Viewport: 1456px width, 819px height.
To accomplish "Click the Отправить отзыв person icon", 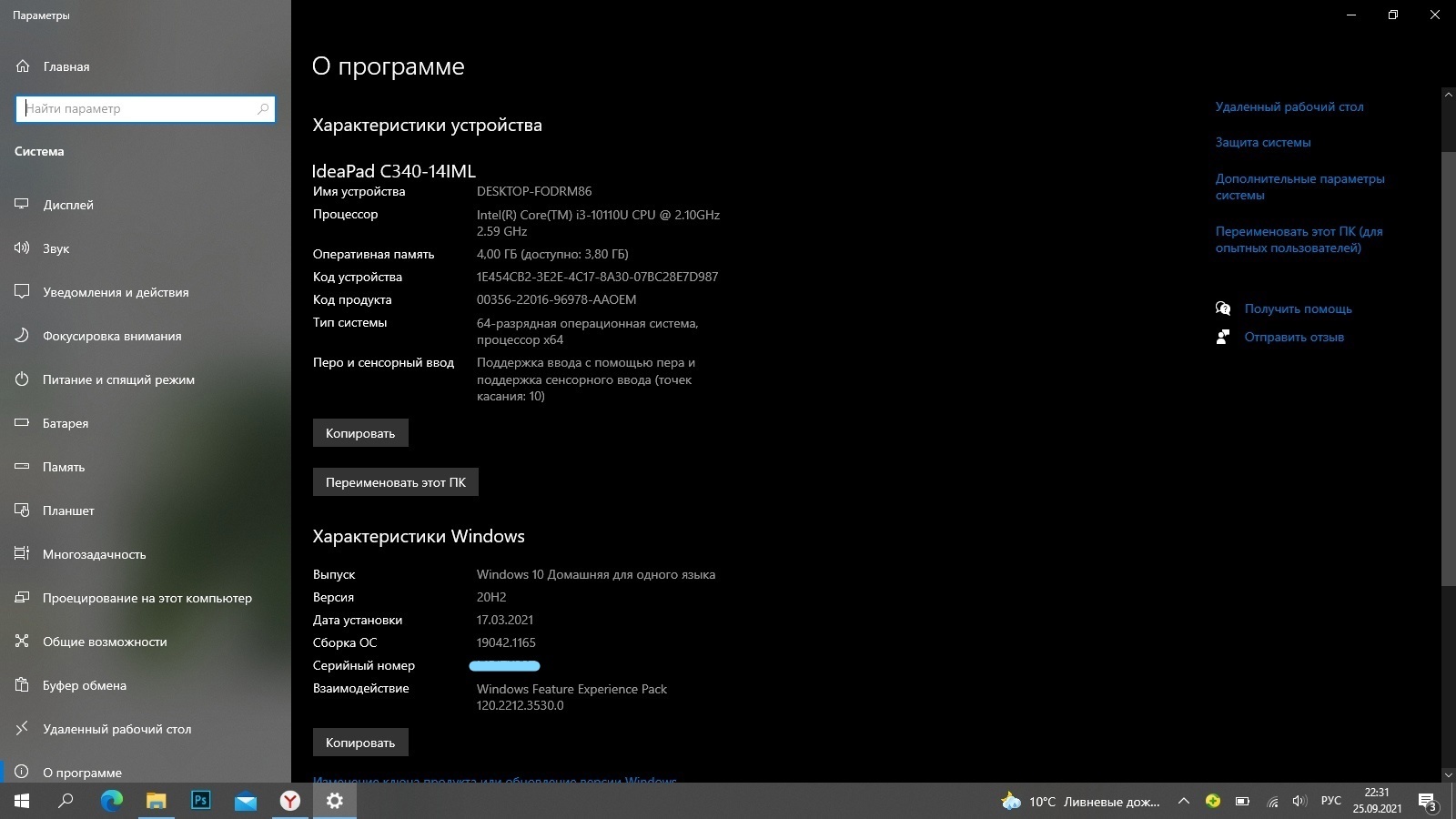I will point(1223,337).
